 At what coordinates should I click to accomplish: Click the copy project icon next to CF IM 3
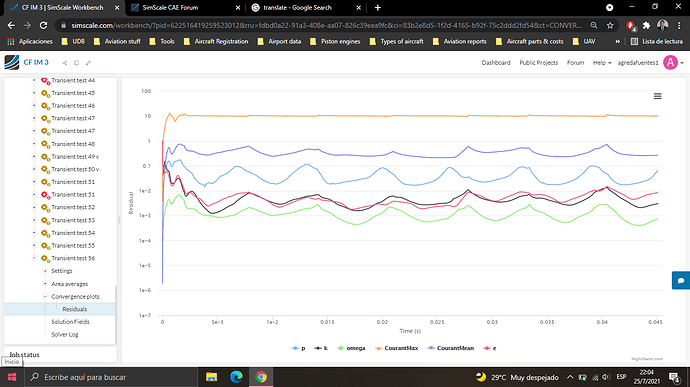(x=77, y=63)
